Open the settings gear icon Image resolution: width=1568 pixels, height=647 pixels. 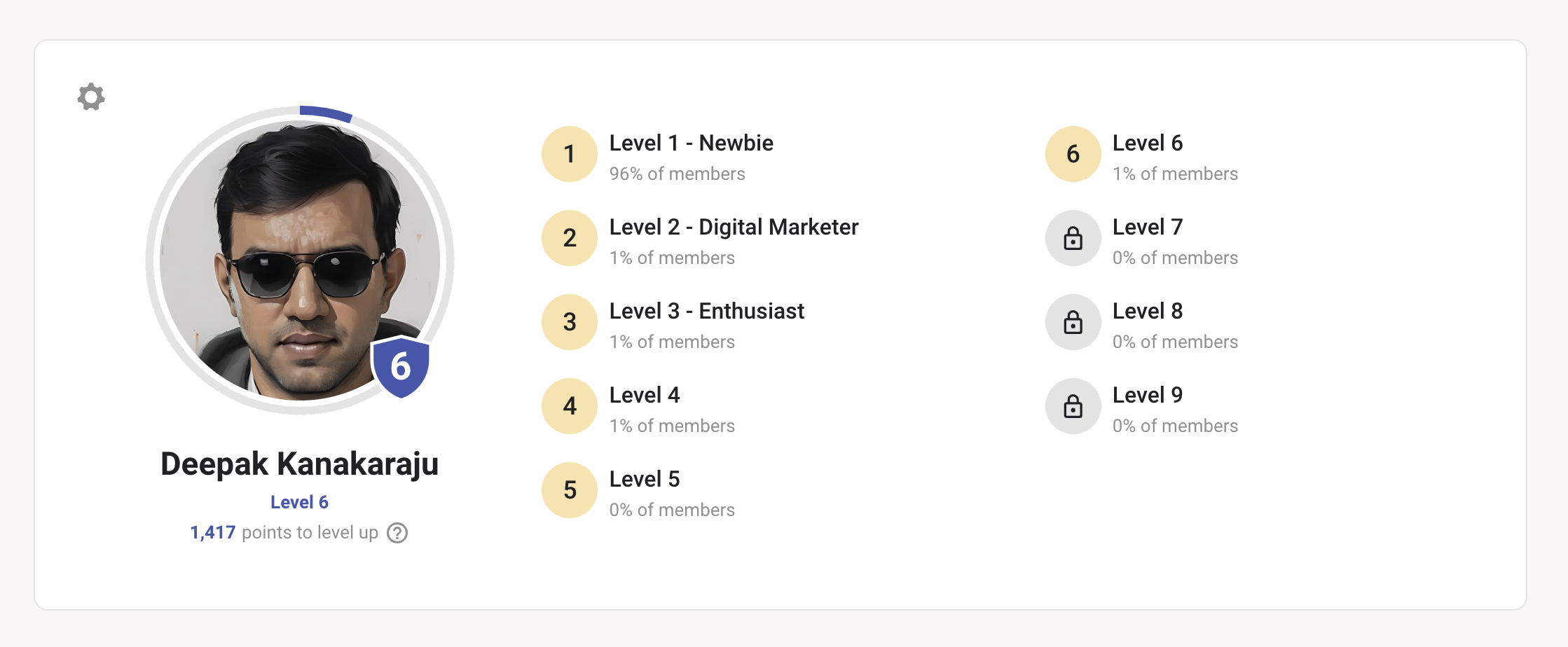(x=91, y=97)
